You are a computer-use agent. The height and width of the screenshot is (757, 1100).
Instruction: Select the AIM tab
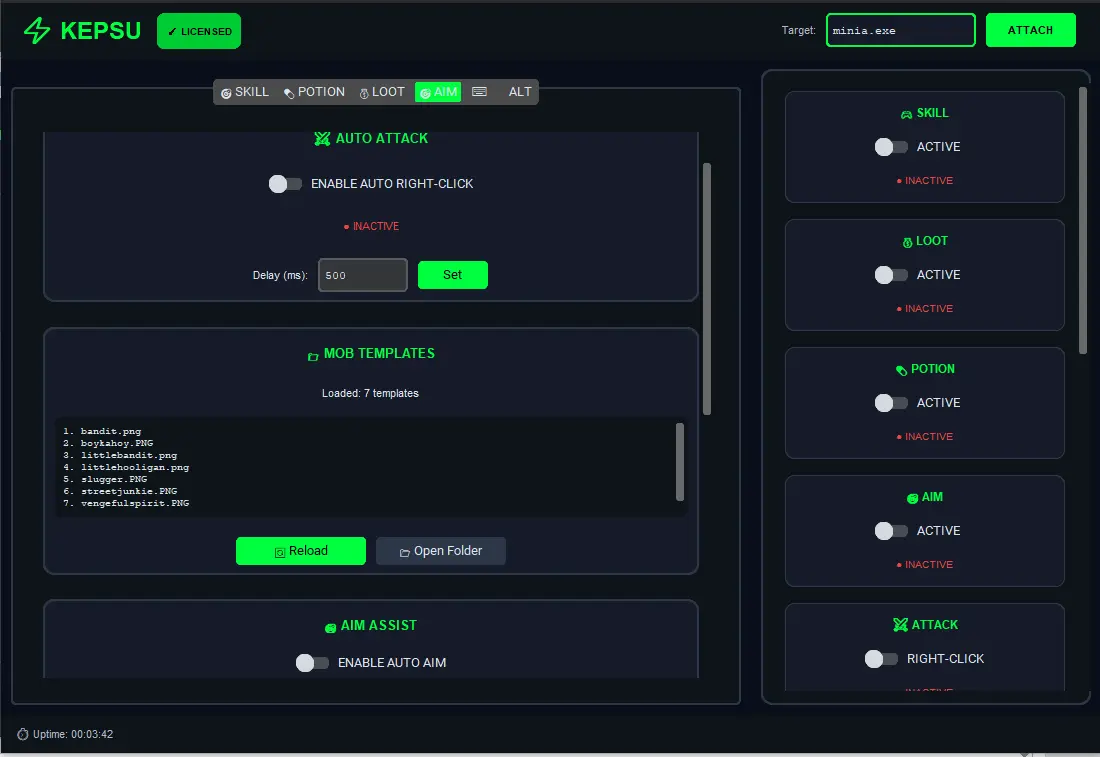438,92
